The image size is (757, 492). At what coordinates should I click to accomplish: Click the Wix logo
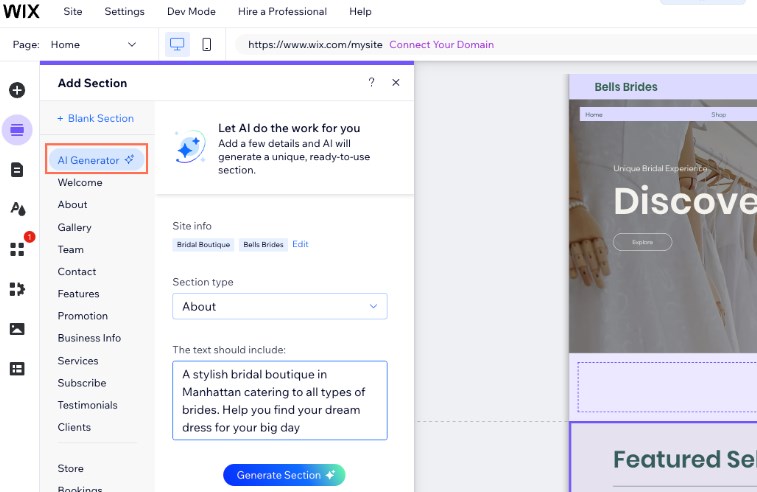pos(21,11)
